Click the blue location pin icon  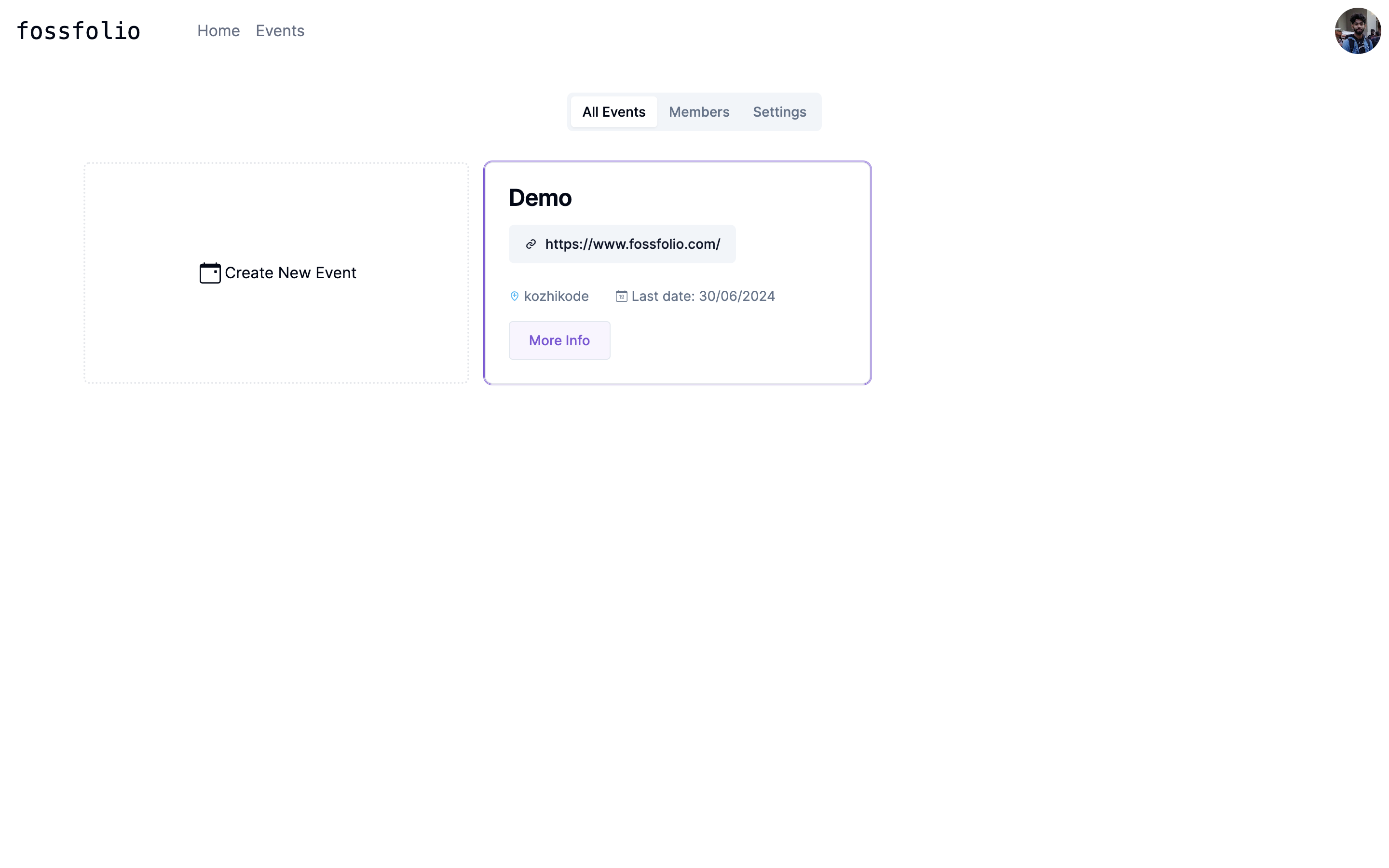pos(514,296)
